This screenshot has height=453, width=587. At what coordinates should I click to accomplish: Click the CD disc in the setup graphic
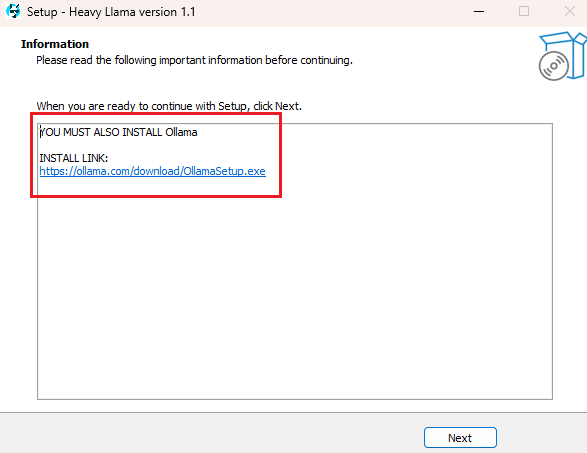point(554,66)
